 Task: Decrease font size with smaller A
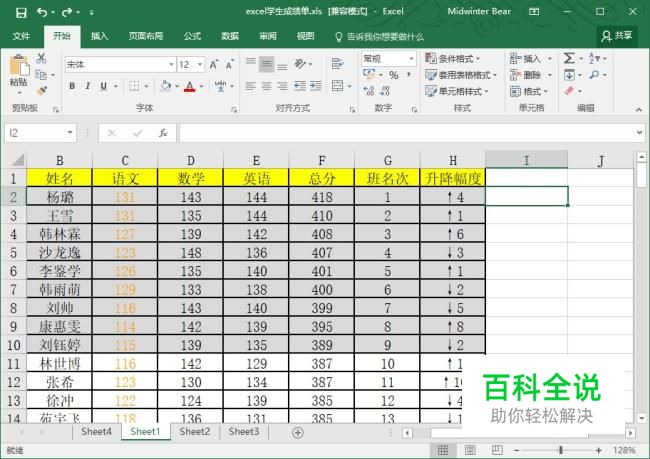click(229, 65)
